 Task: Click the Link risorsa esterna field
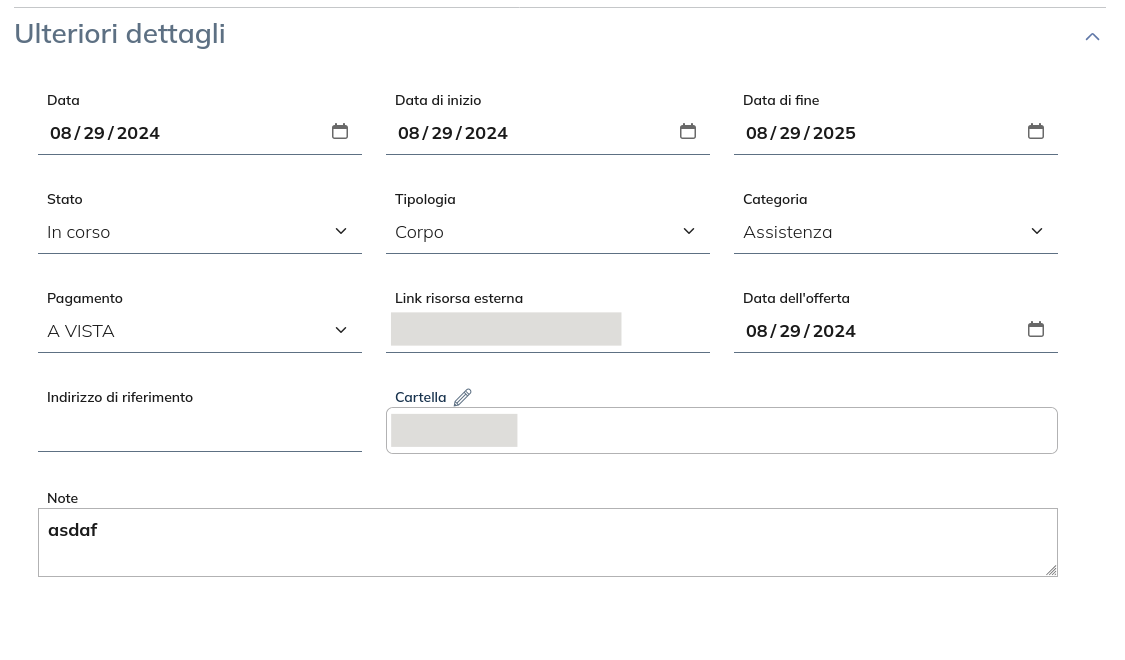pyautogui.click(x=506, y=328)
